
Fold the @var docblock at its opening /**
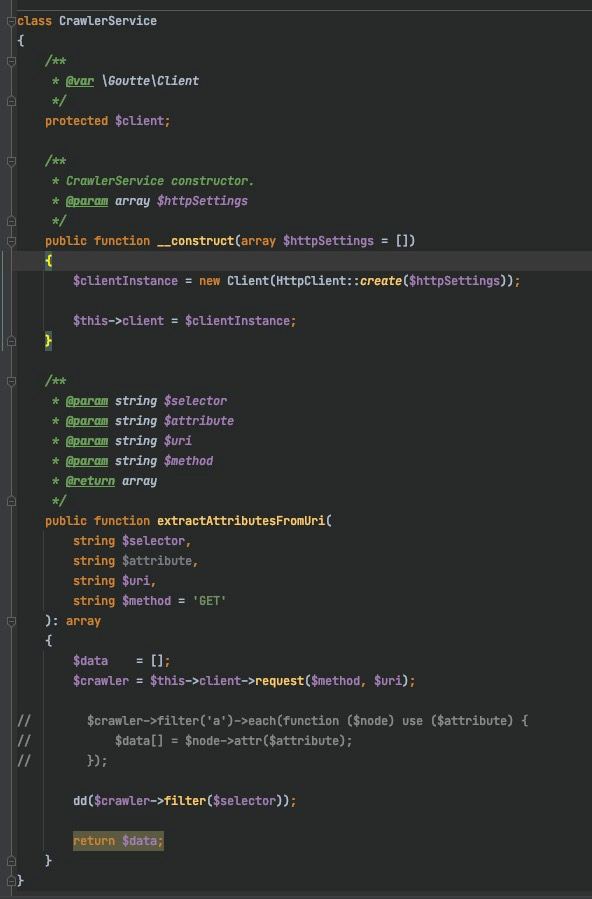tap(11, 61)
